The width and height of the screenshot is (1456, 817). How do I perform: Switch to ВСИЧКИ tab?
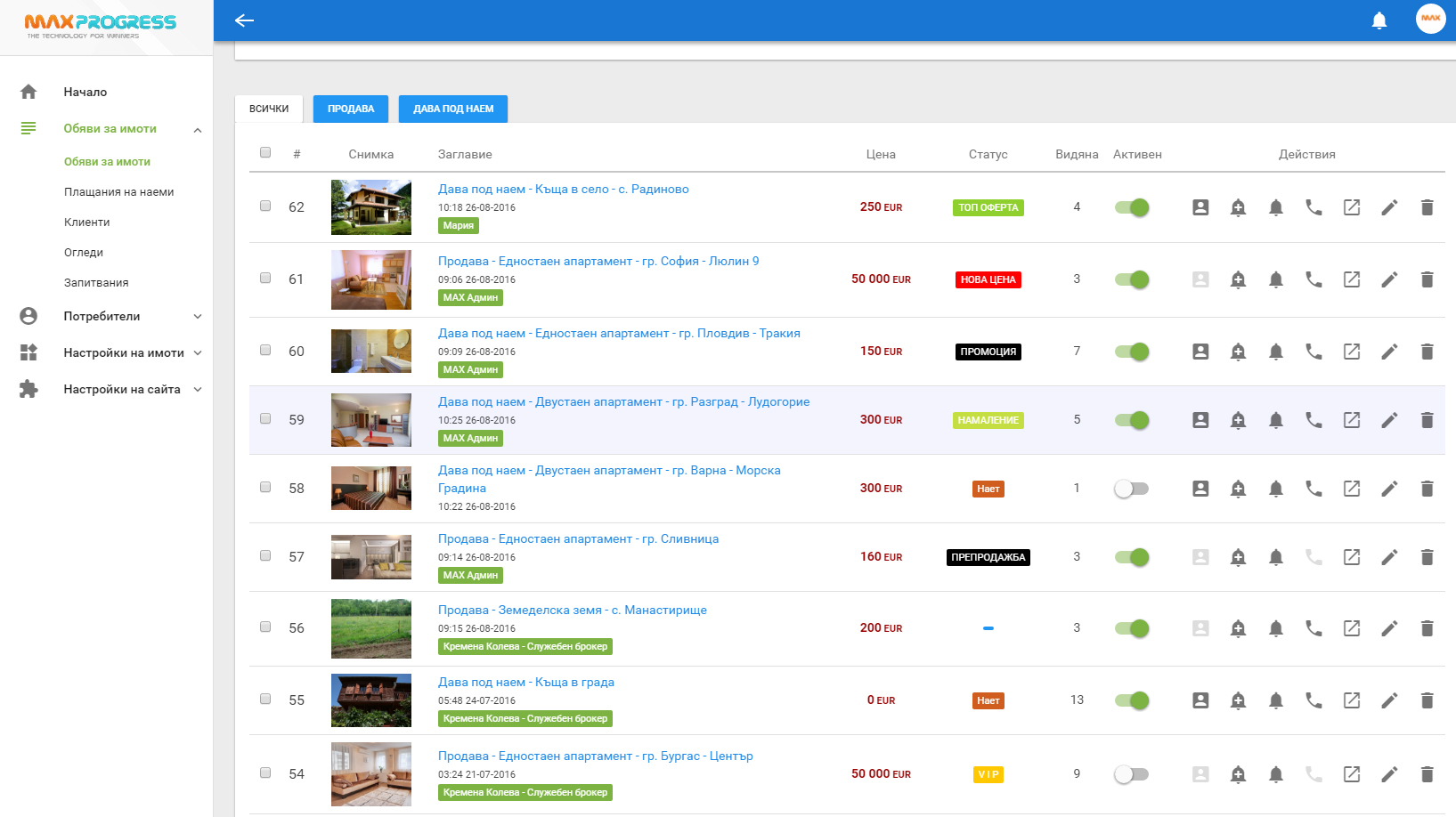point(269,109)
